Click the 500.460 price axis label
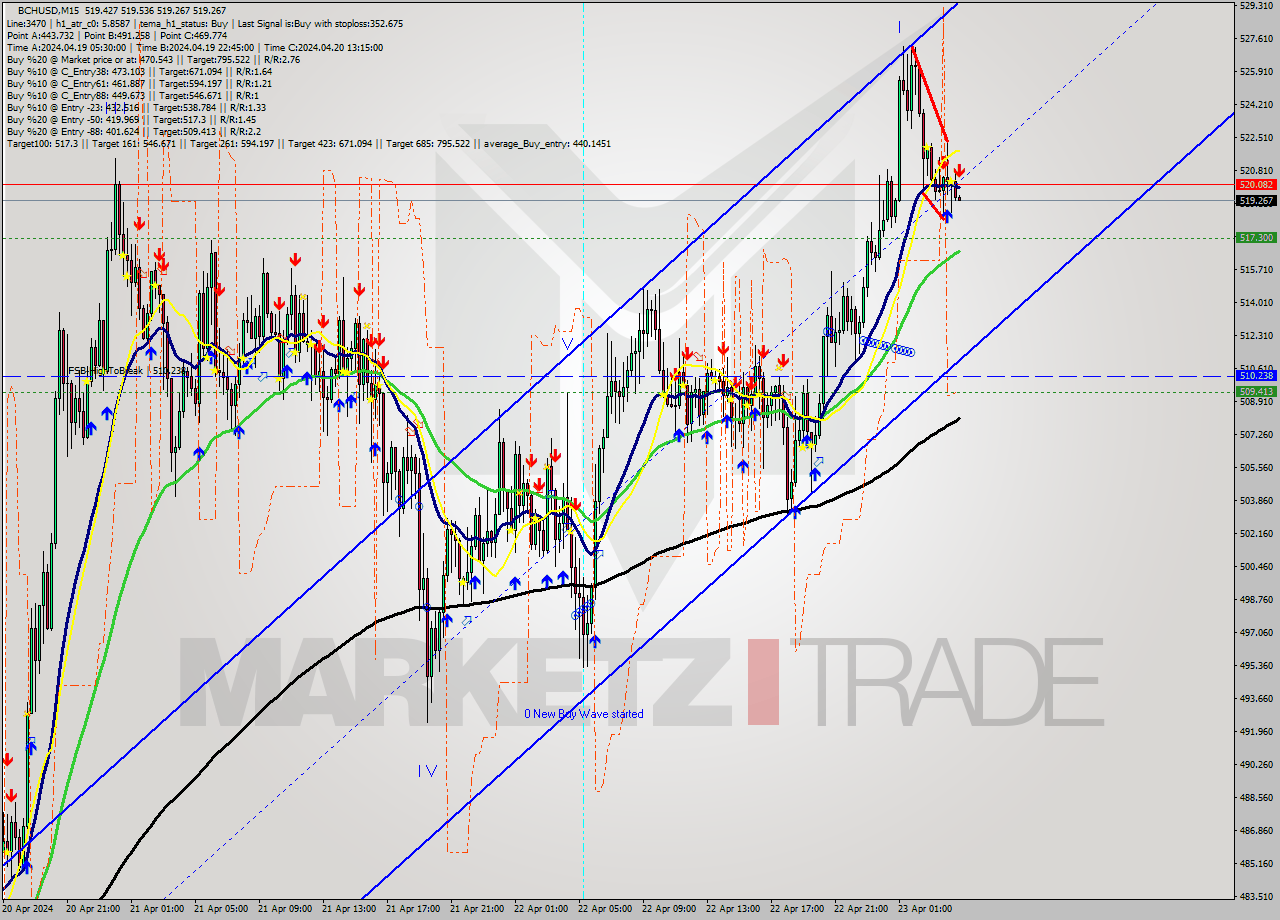 (x=1256, y=566)
